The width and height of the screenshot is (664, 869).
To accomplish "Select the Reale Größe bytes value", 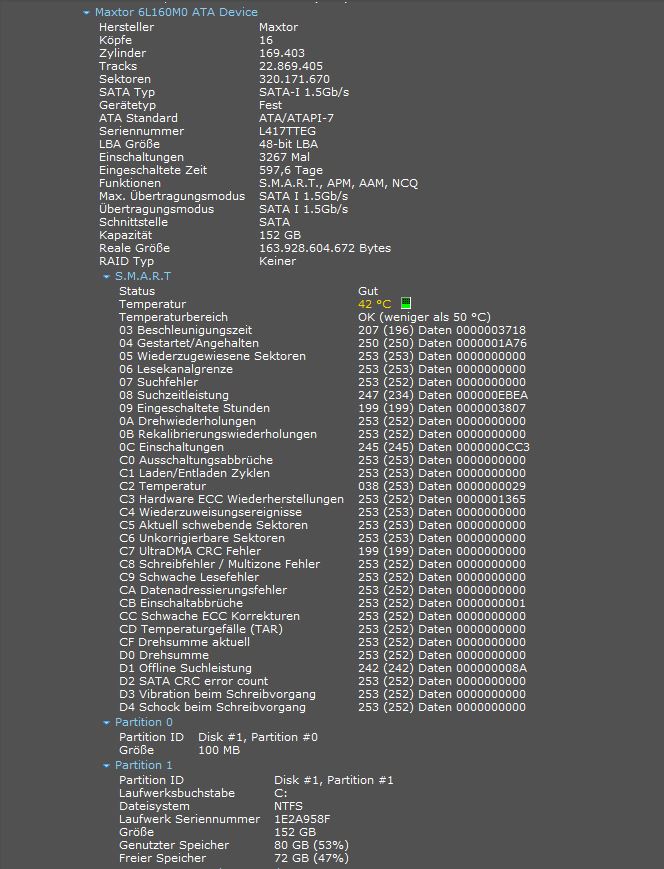I will [325, 248].
